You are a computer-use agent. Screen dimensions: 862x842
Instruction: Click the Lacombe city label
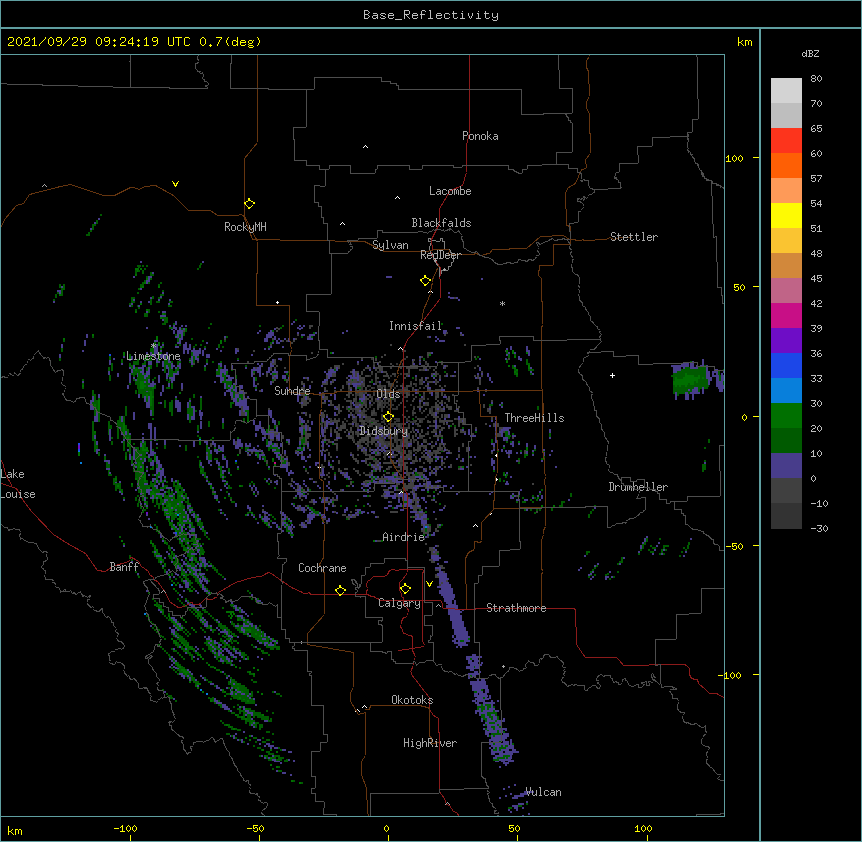pos(450,191)
